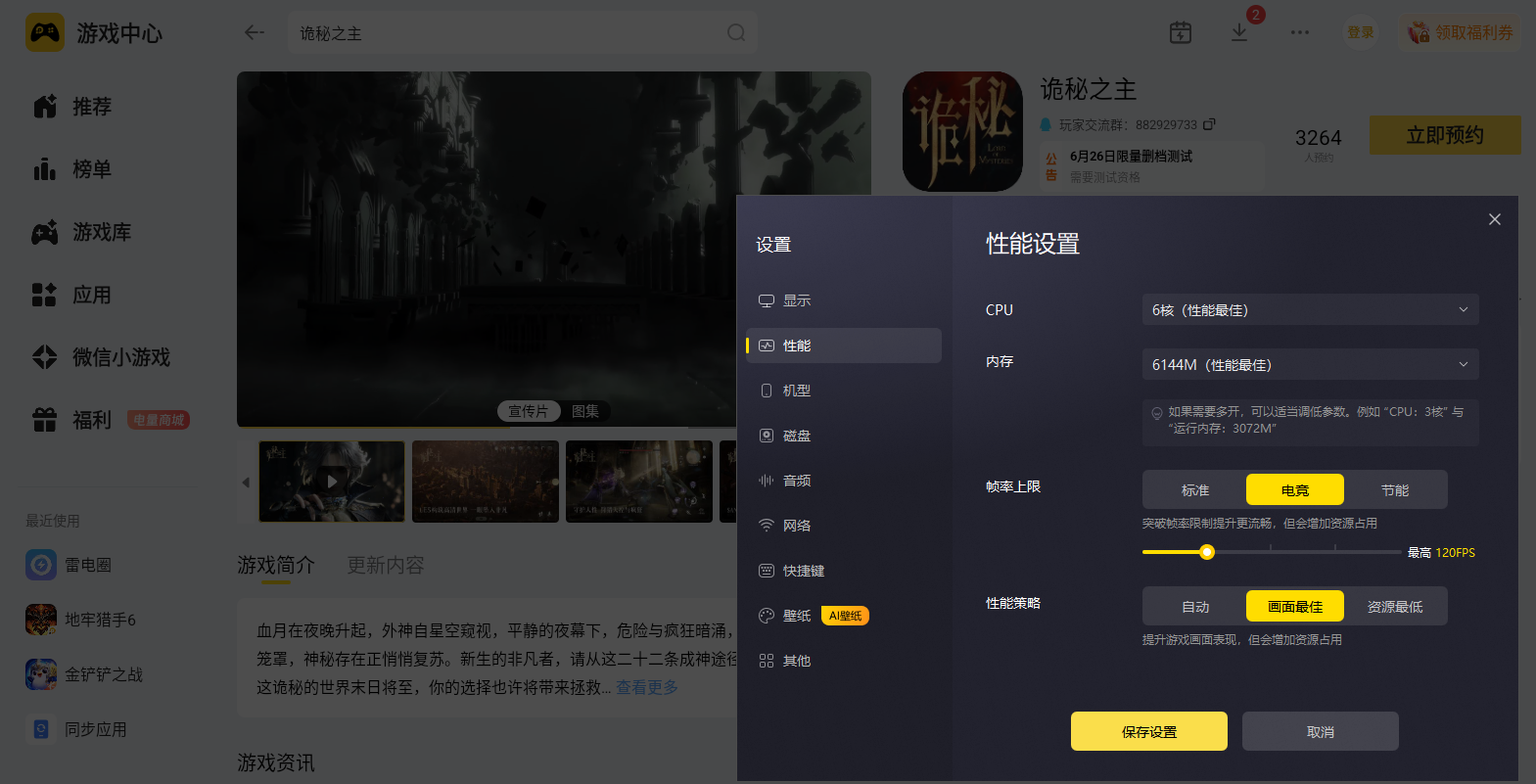Switch to the 宣传片 trailer tab

click(529, 411)
